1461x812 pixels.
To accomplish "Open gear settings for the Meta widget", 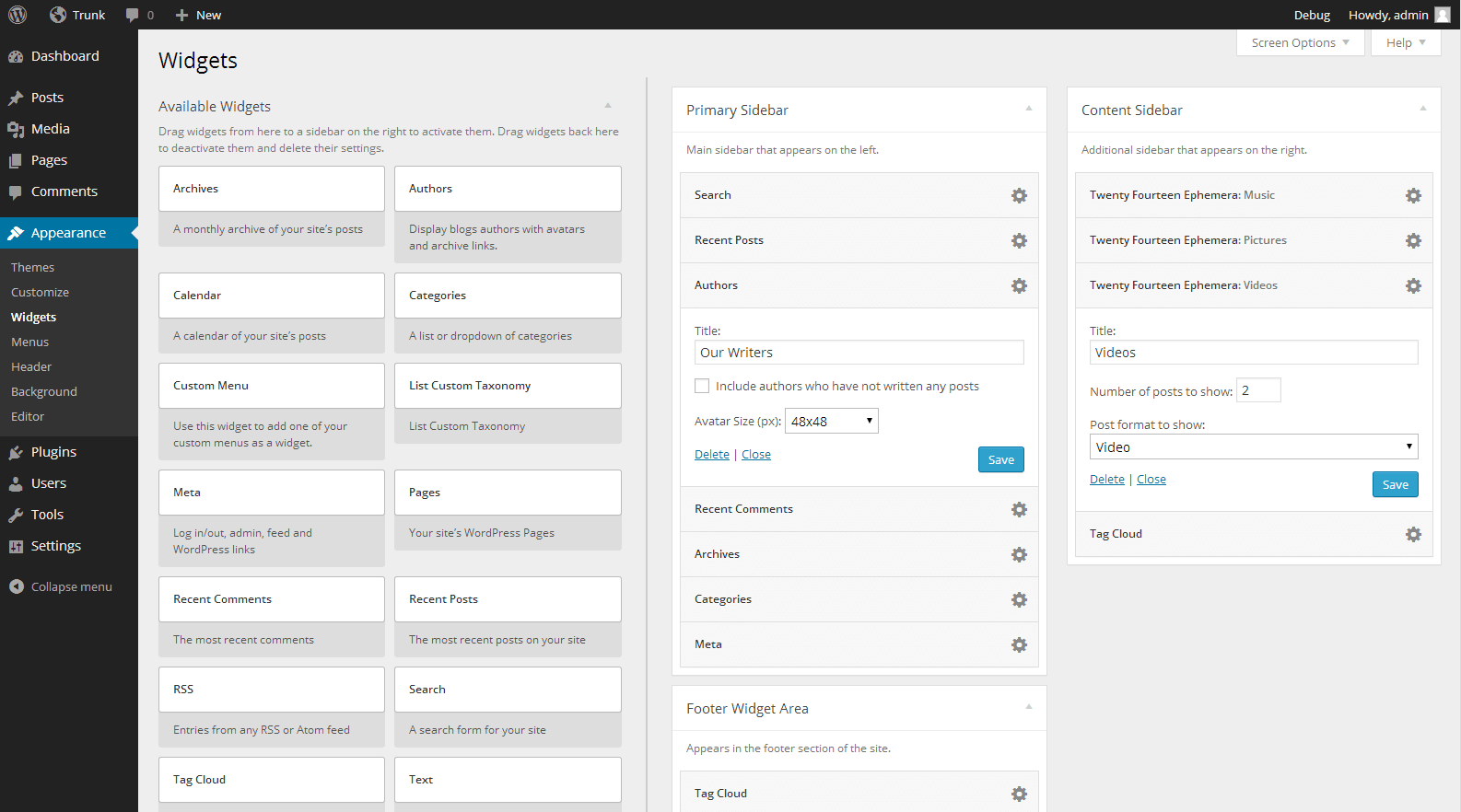I will tap(1019, 644).
